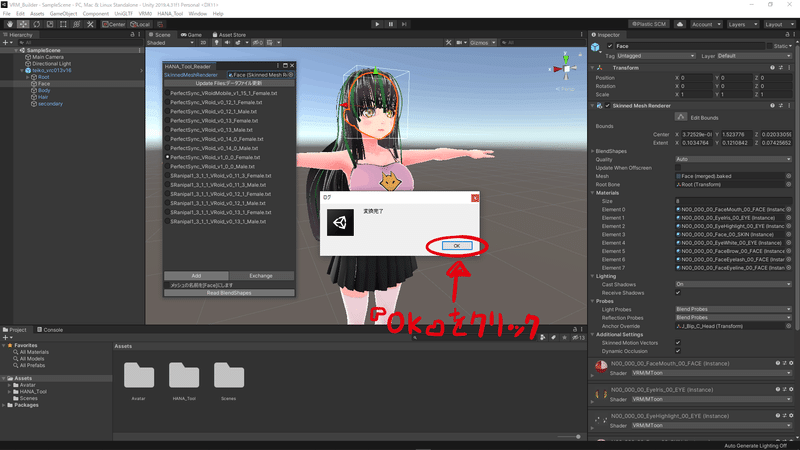
Task: Open Transform component help icon
Action: click(x=772, y=68)
